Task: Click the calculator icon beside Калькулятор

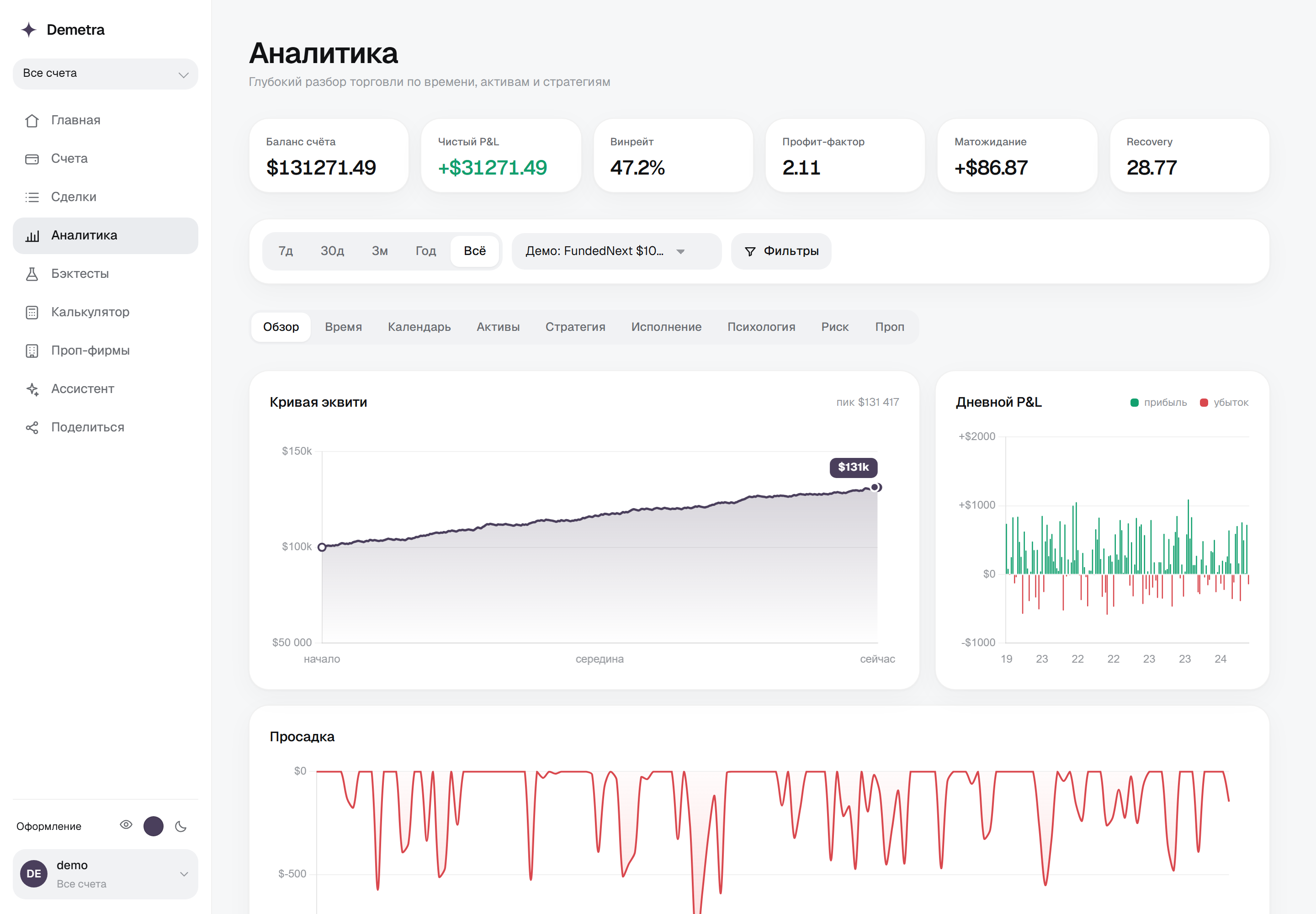Action: 32,312
